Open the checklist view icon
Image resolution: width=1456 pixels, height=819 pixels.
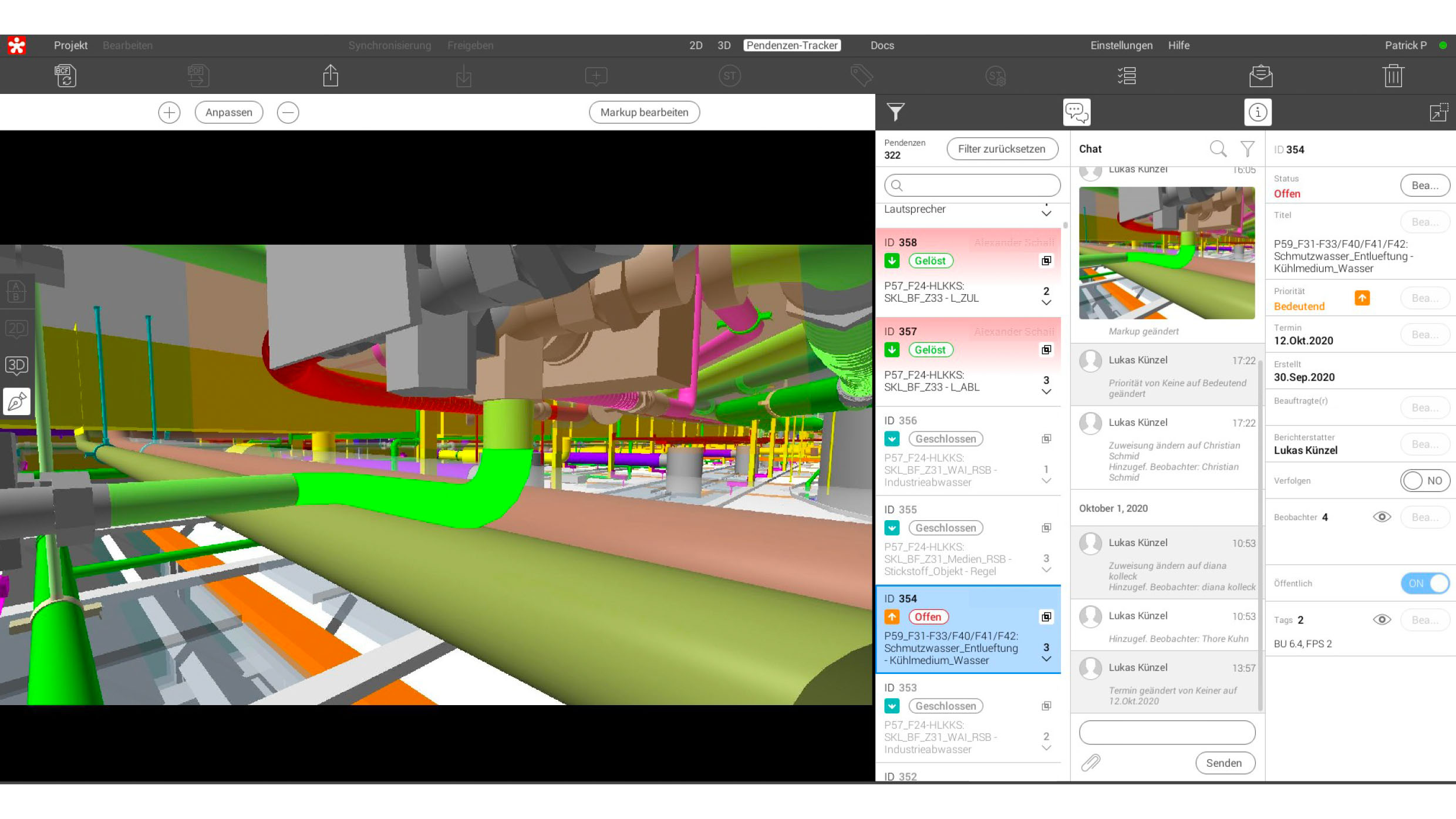[x=1127, y=76]
